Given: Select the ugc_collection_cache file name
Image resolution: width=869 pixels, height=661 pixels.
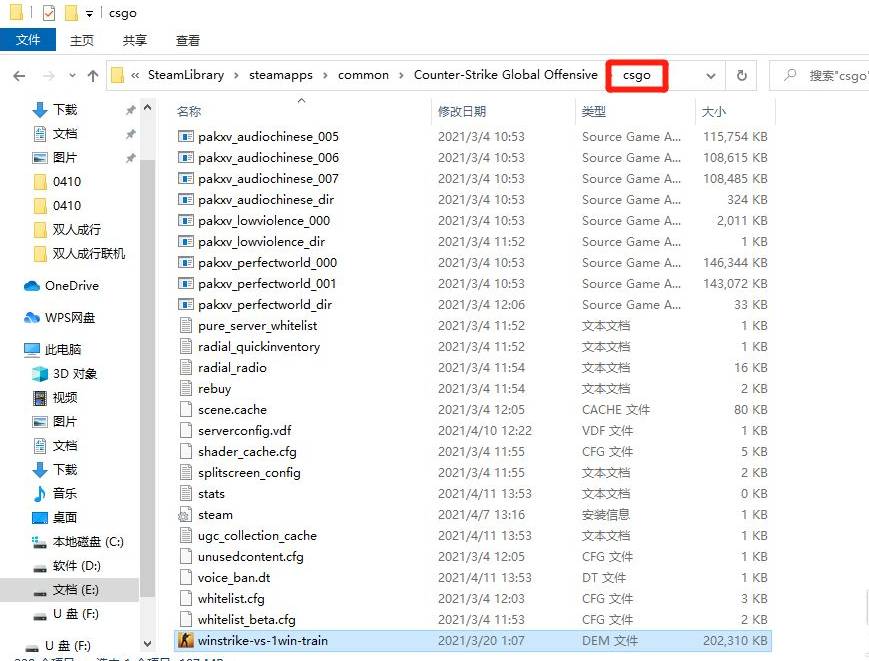Looking at the screenshot, I should pyautogui.click(x=257, y=536).
